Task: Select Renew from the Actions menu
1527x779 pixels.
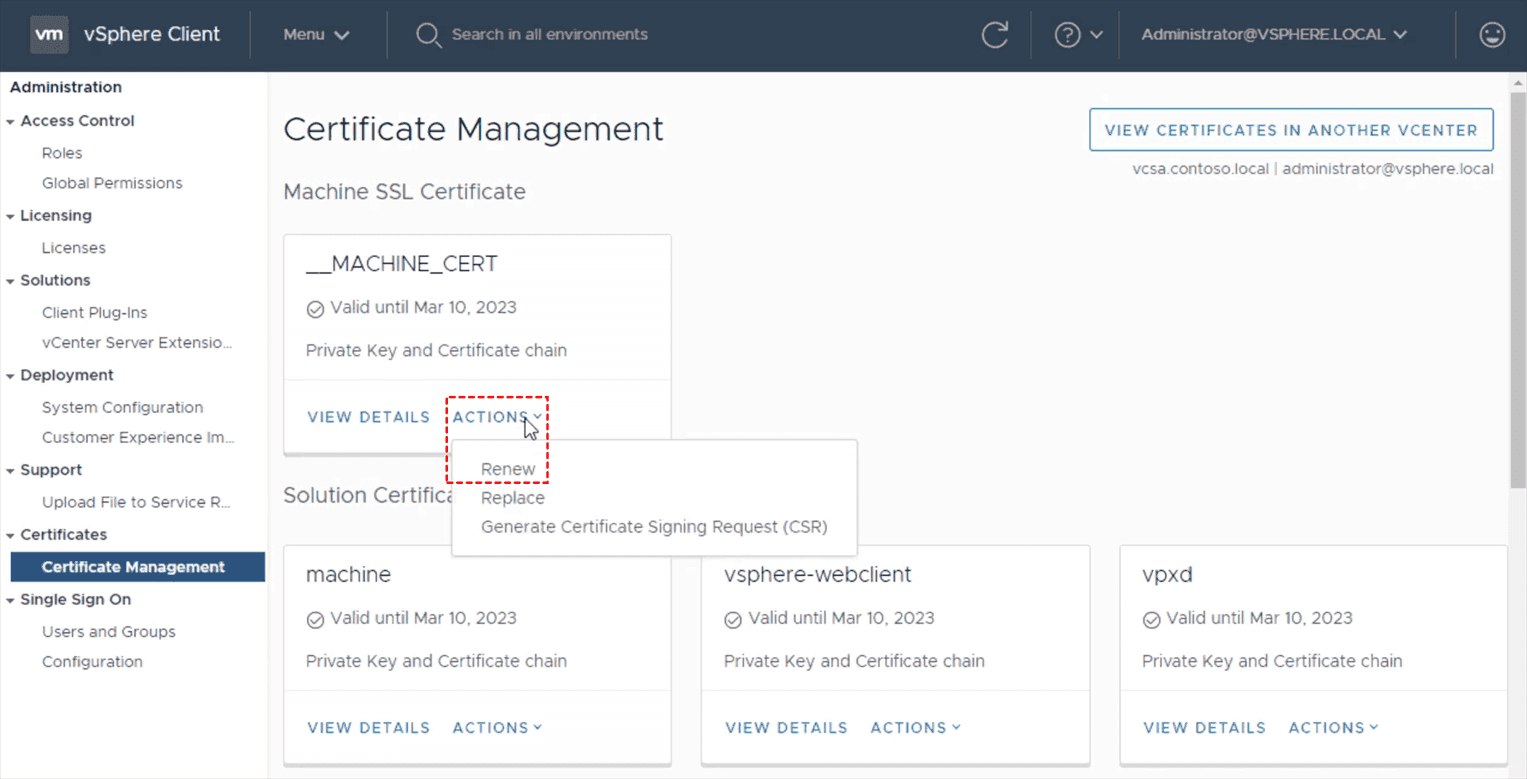Action: click(x=508, y=469)
